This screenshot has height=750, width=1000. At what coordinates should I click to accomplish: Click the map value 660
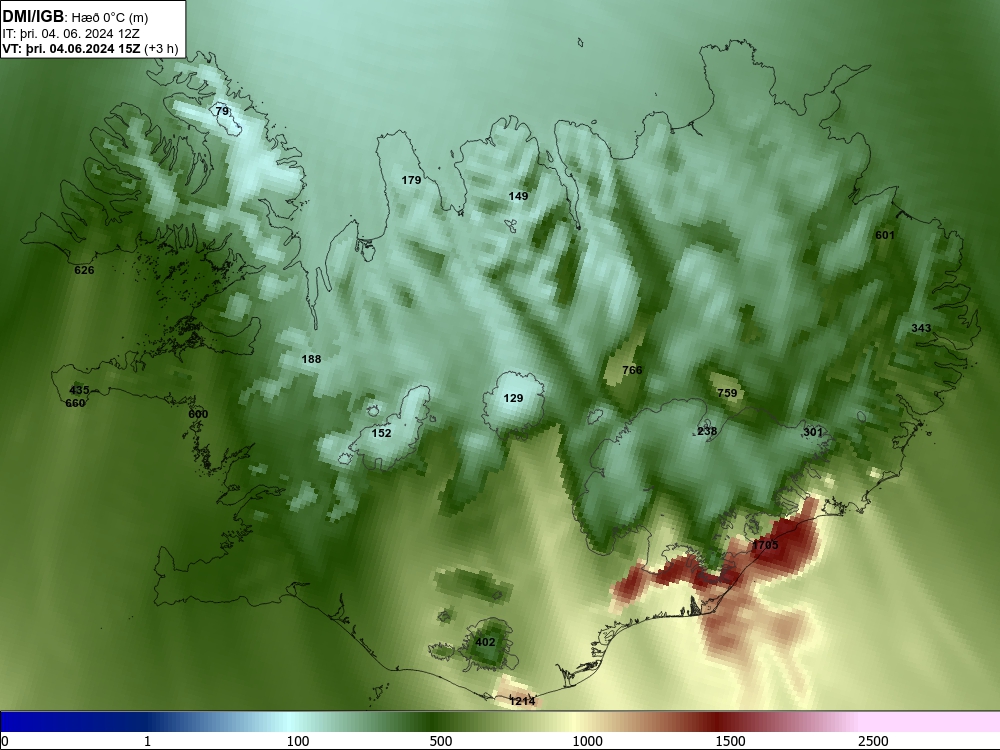click(x=75, y=403)
